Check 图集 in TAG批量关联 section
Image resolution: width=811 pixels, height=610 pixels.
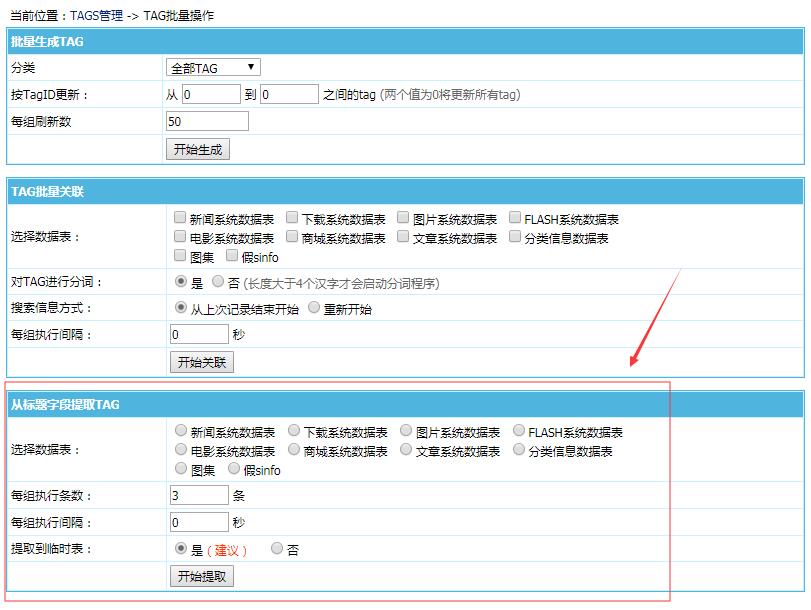pos(179,255)
